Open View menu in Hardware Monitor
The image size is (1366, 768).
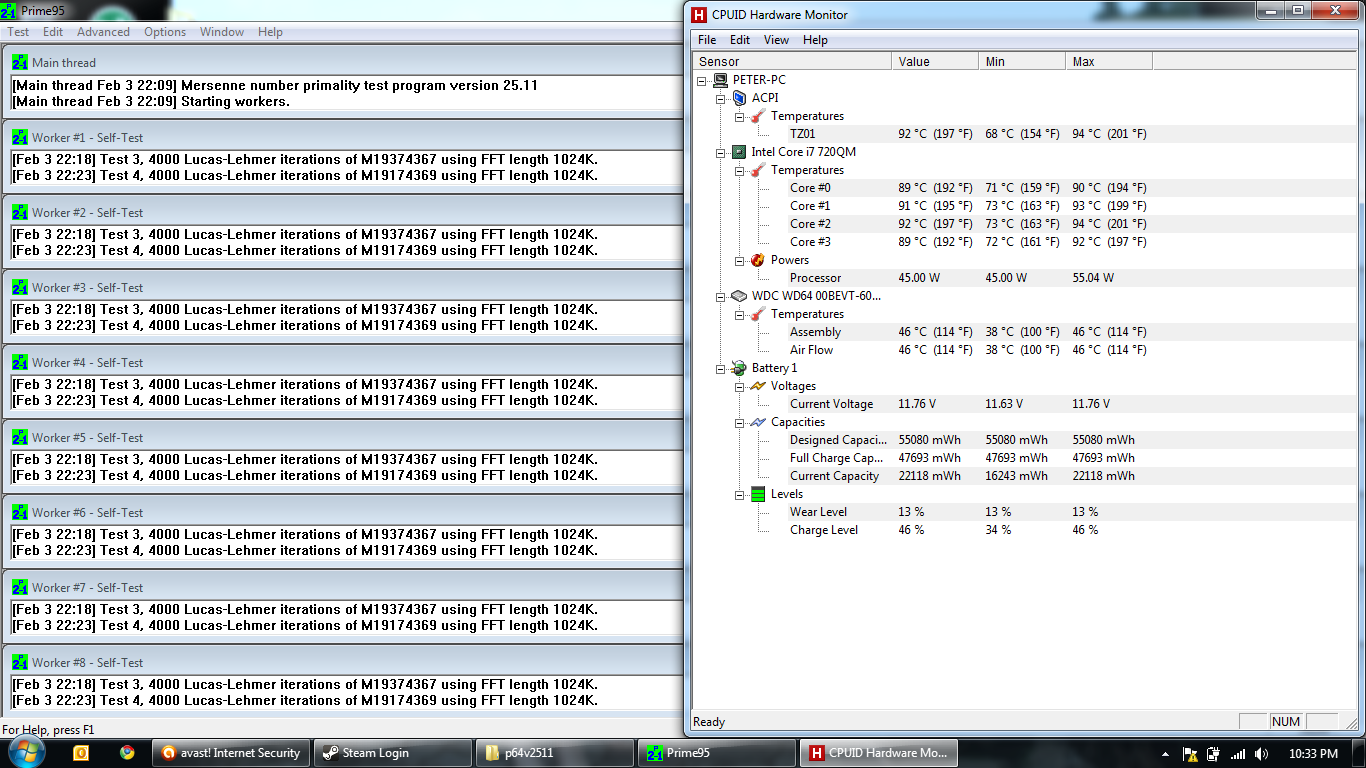(776, 40)
